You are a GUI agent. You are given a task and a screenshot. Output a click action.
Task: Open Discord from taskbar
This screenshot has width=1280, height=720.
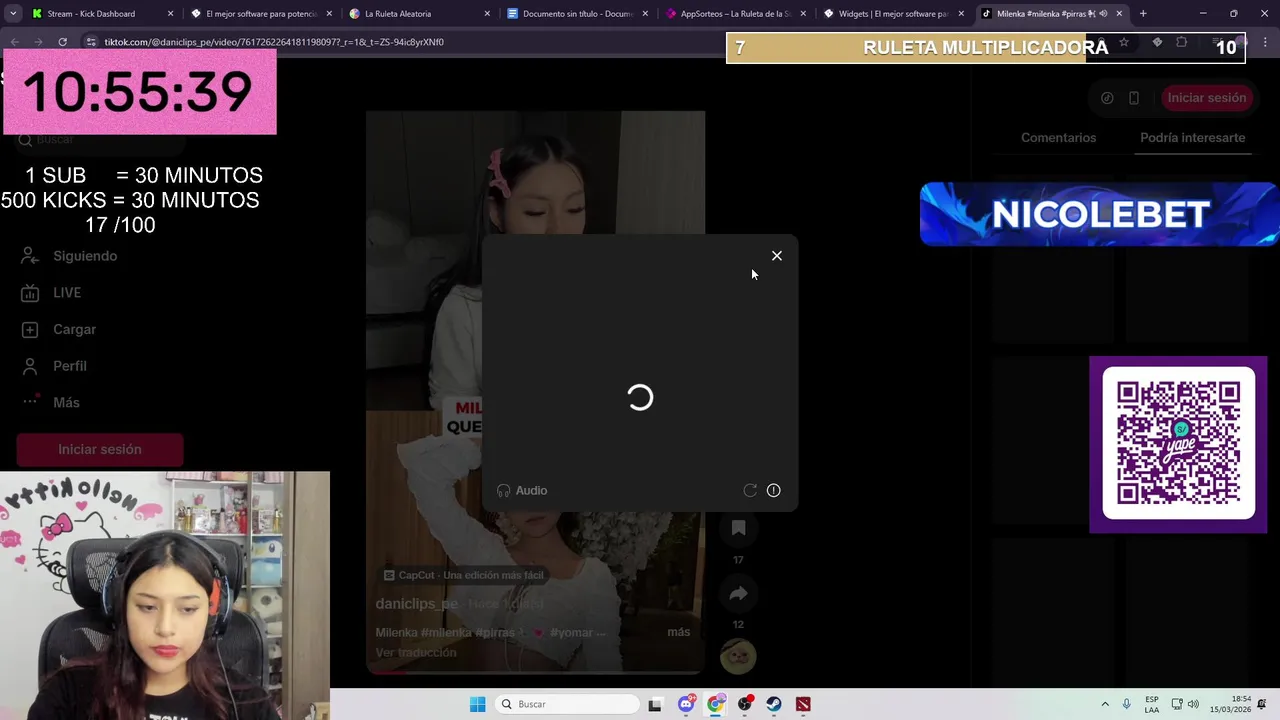(686, 704)
